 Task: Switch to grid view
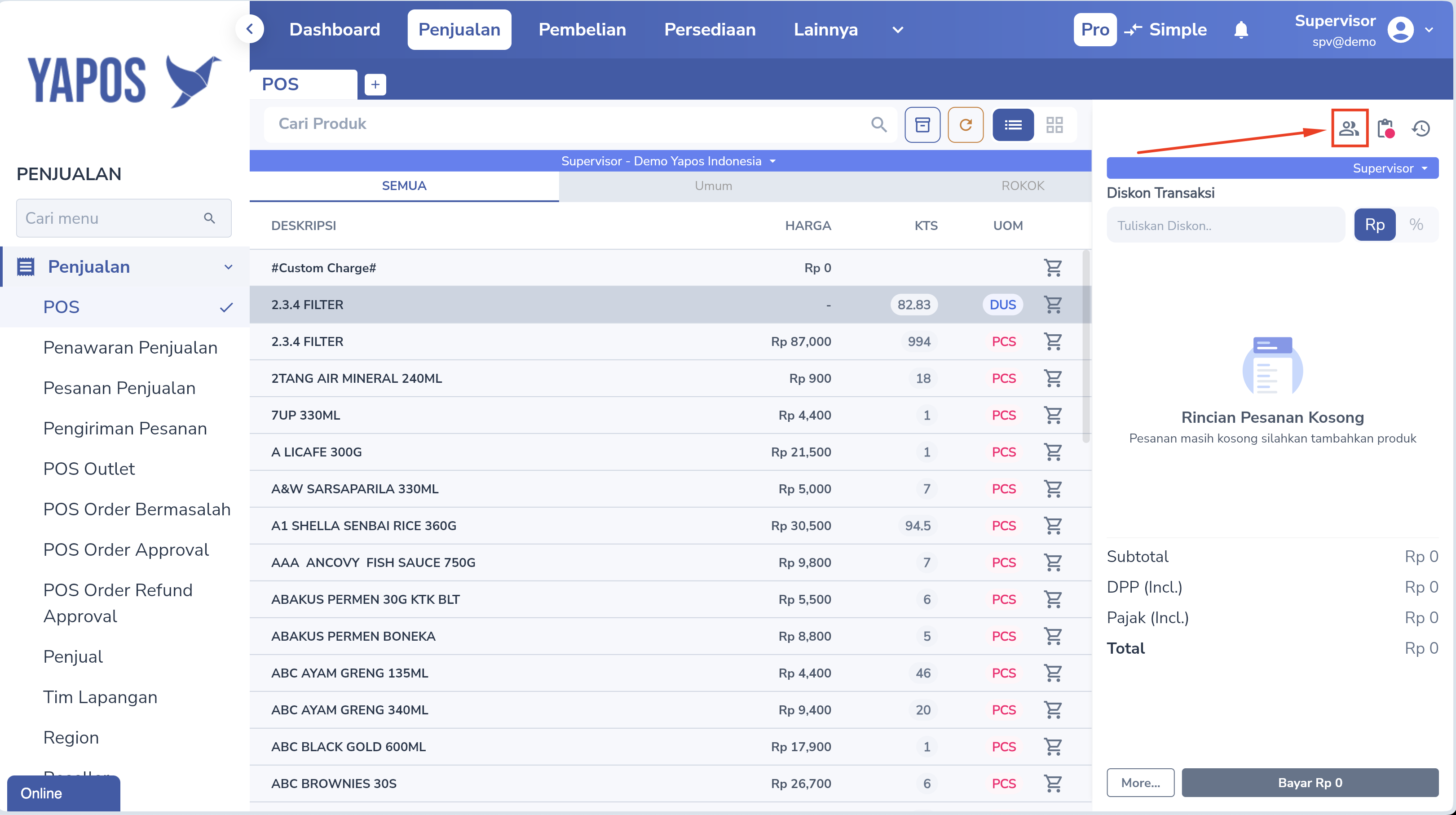(1054, 124)
